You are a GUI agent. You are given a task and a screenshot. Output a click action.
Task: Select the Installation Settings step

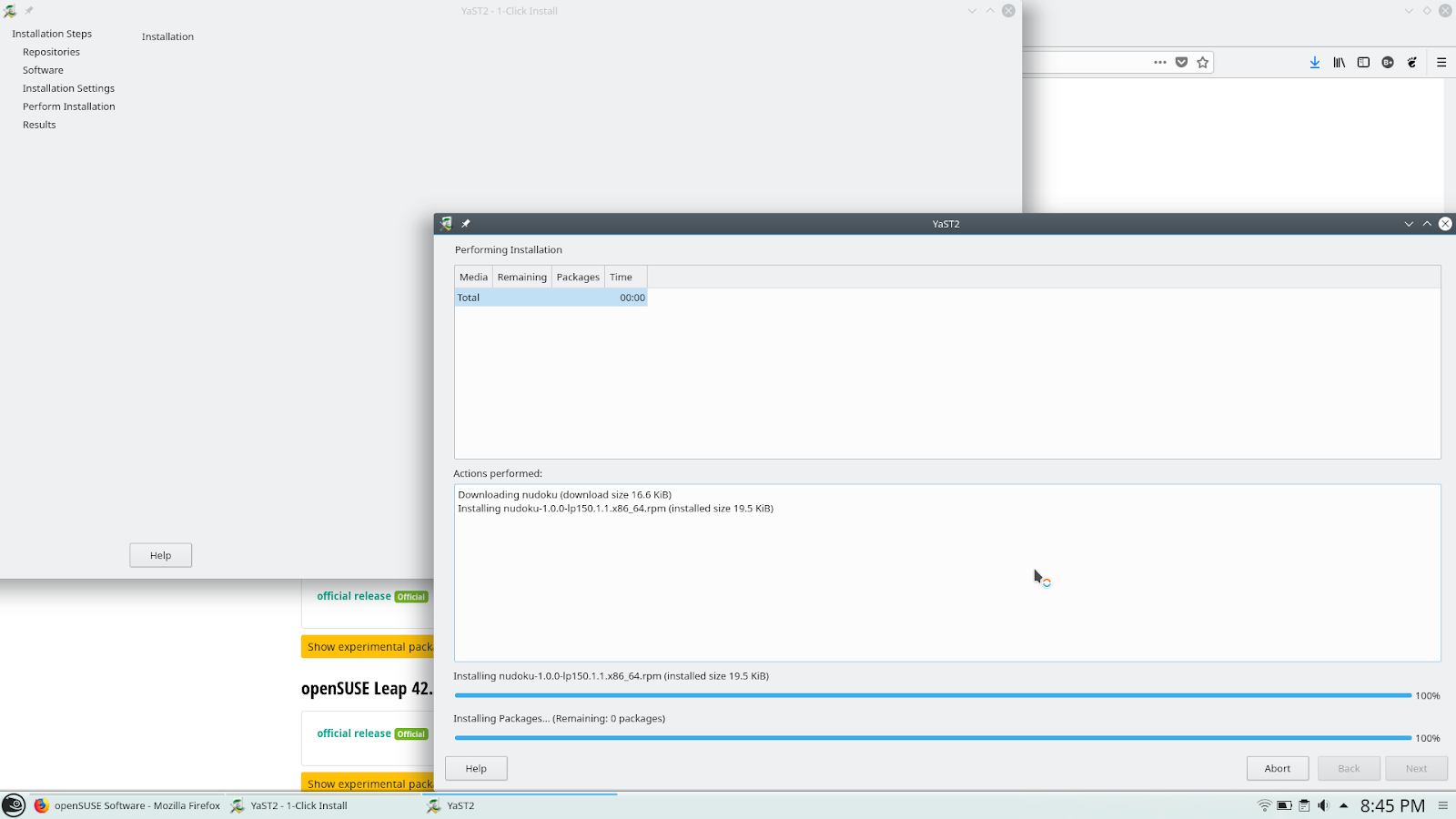coord(68,88)
